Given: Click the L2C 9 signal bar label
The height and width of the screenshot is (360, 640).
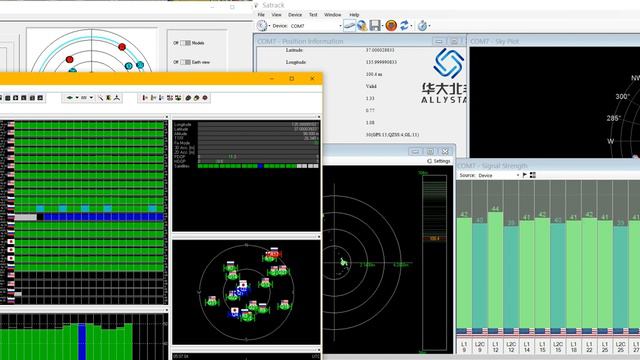Looking at the screenshot, I should 480,347.
